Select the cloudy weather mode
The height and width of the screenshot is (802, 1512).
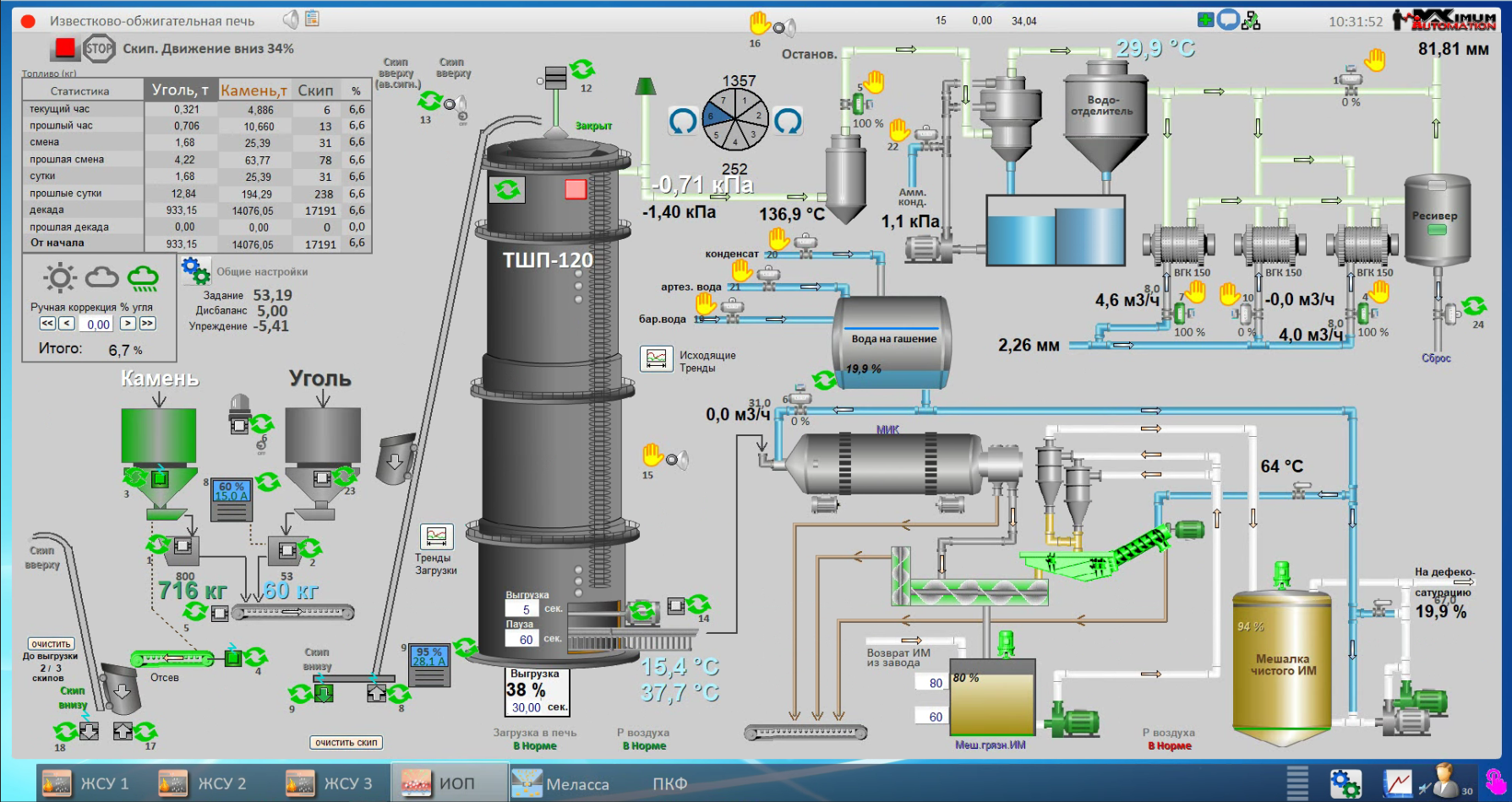tap(101, 277)
